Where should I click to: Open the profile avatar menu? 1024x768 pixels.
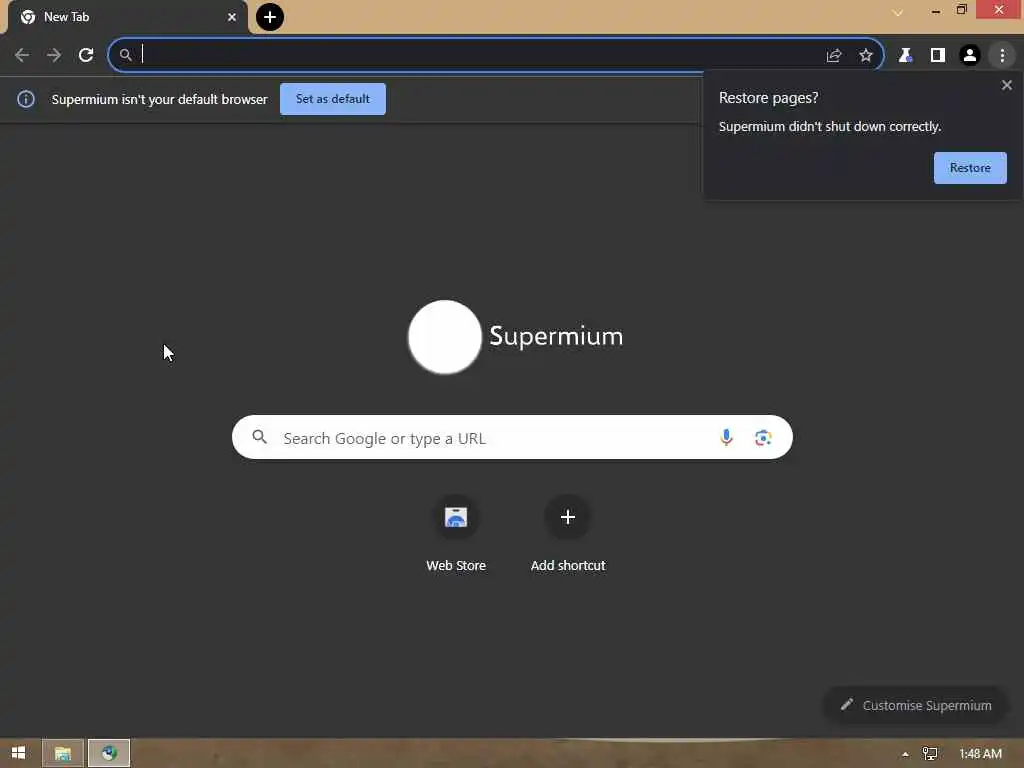pyautogui.click(x=970, y=56)
